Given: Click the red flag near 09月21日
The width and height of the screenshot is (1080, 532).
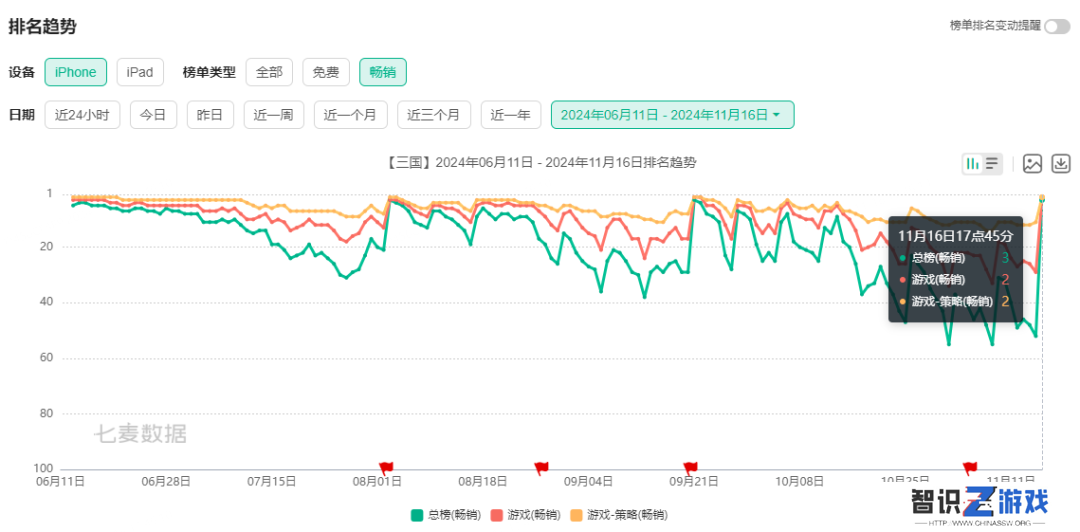Looking at the screenshot, I should (x=690, y=468).
